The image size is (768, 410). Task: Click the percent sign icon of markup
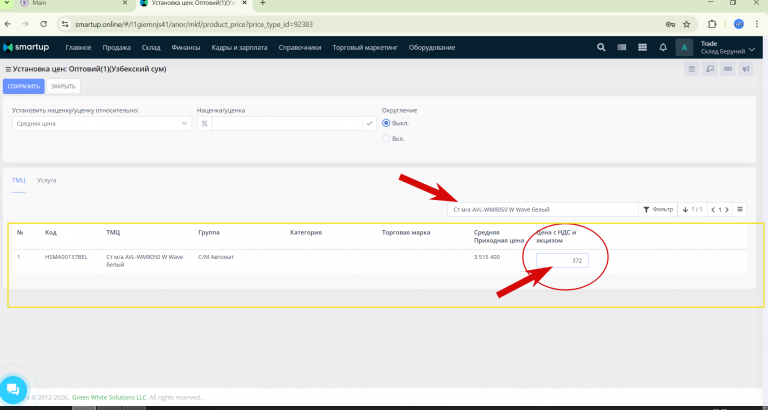click(x=204, y=123)
